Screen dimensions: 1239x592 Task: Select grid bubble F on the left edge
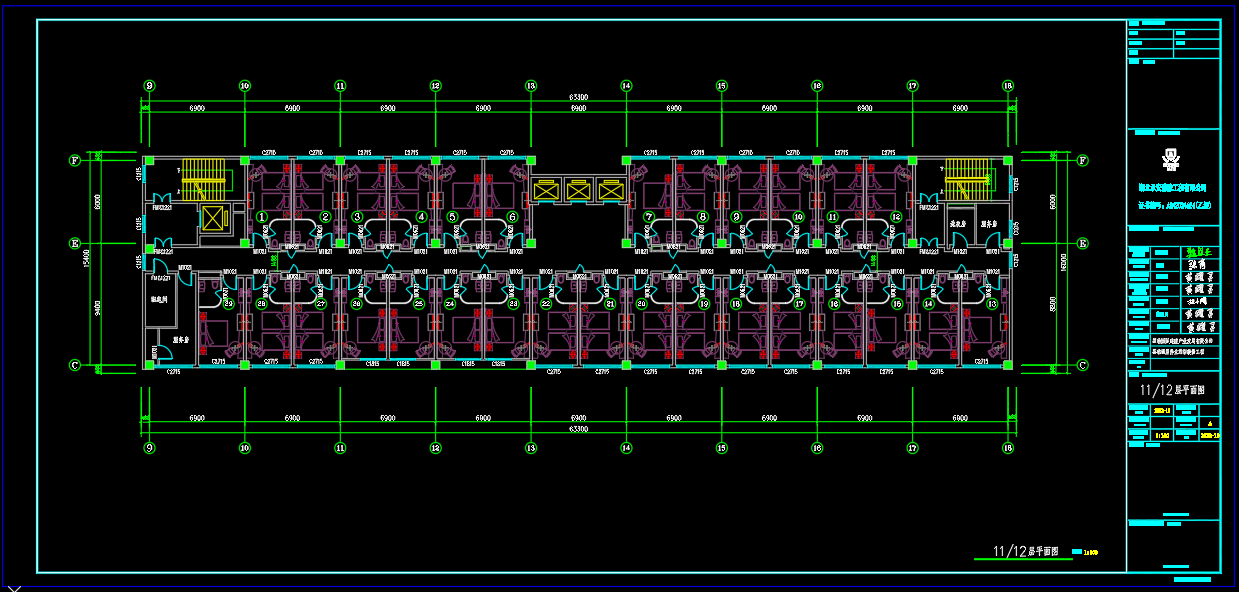coord(75,158)
